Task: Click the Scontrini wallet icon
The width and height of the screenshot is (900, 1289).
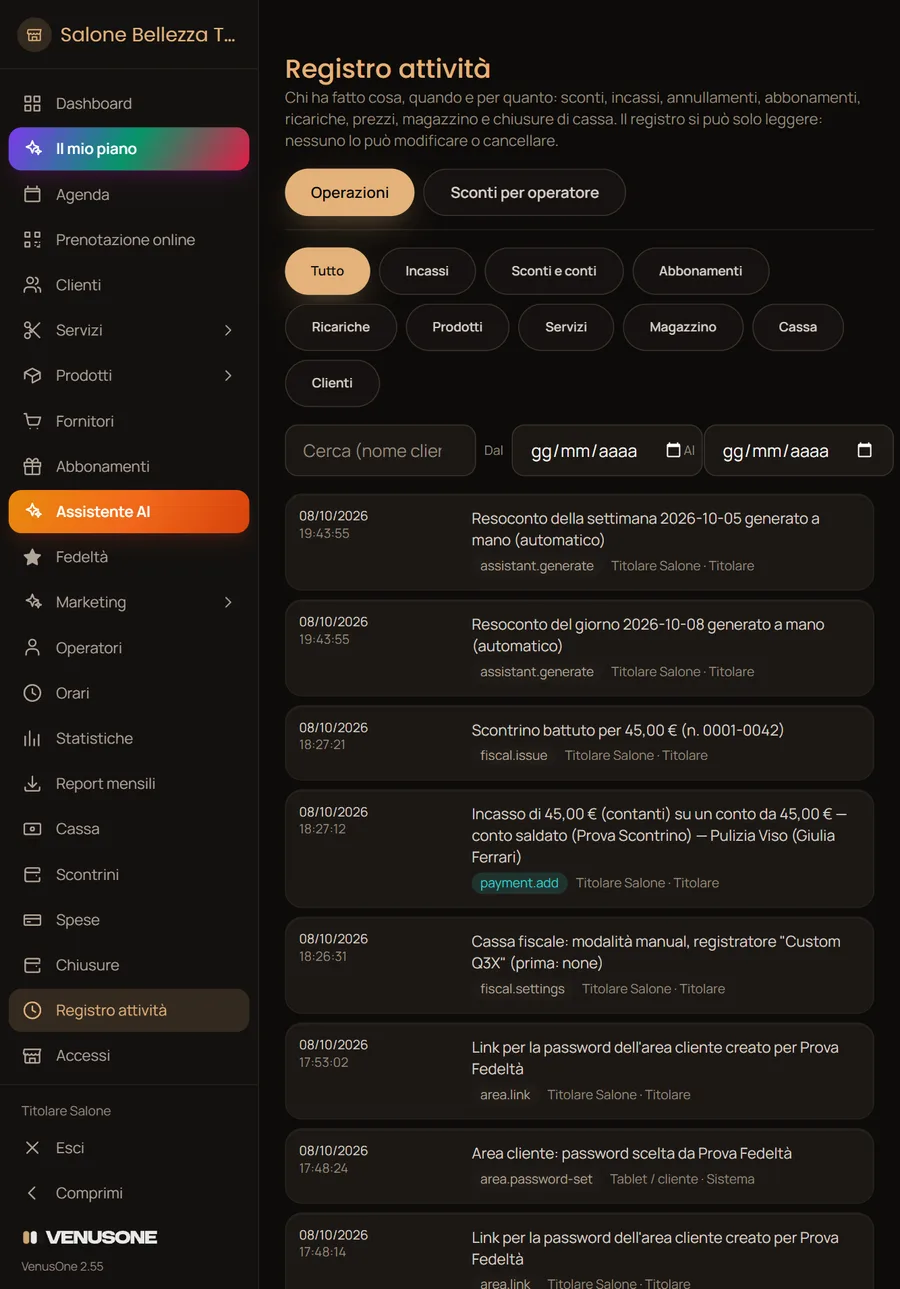Action: pyautogui.click(x=32, y=875)
